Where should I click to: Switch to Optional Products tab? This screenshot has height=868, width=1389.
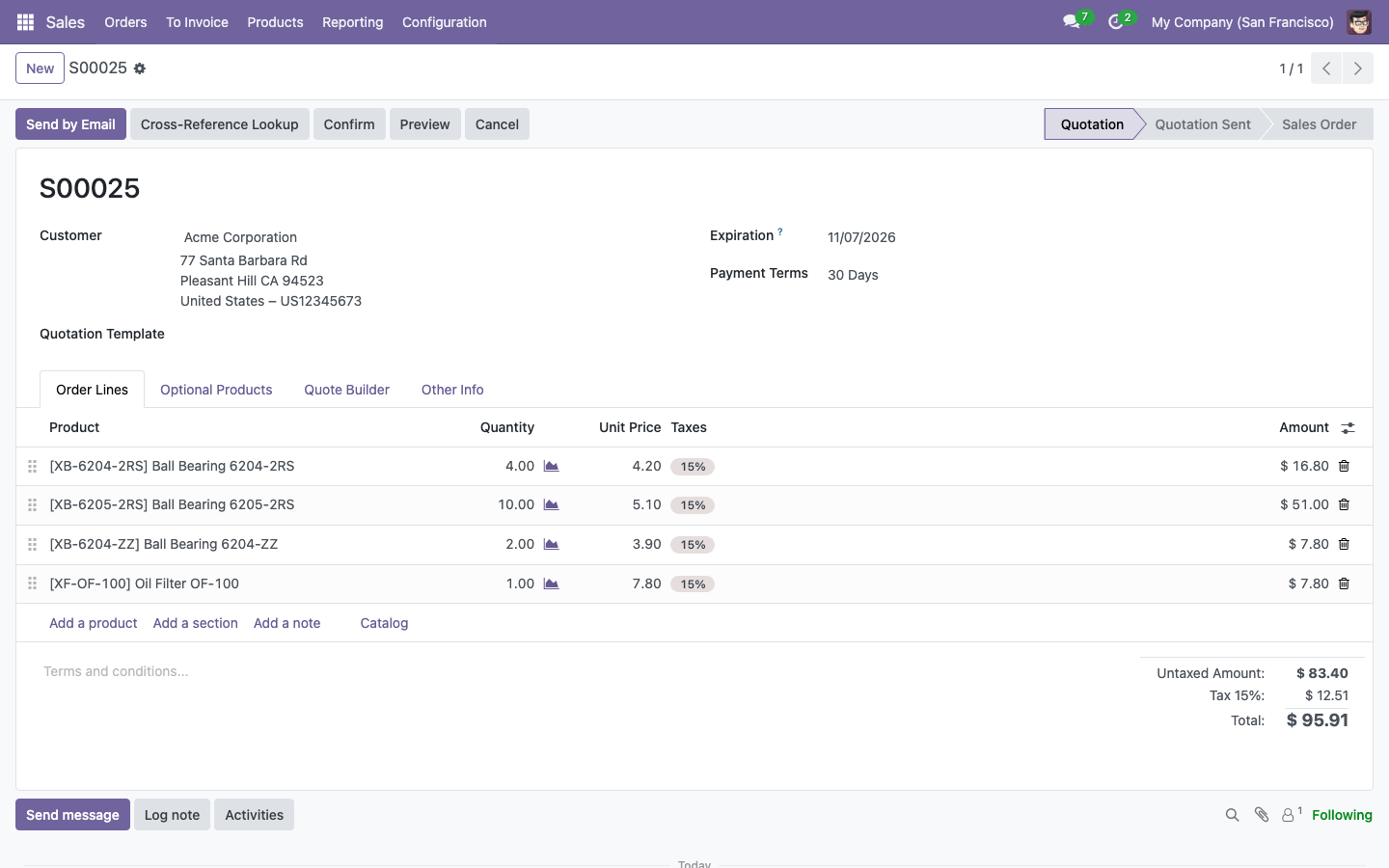click(x=216, y=390)
